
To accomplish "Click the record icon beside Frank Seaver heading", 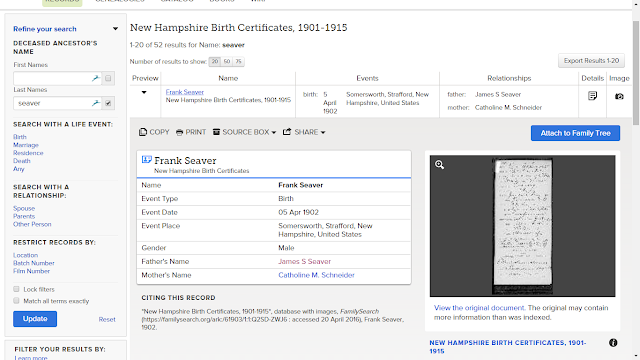I will tap(147, 160).
